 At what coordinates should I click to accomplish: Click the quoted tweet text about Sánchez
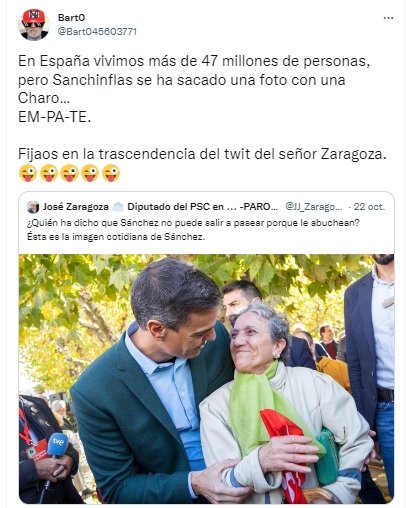pyautogui.click(x=193, y=230)
